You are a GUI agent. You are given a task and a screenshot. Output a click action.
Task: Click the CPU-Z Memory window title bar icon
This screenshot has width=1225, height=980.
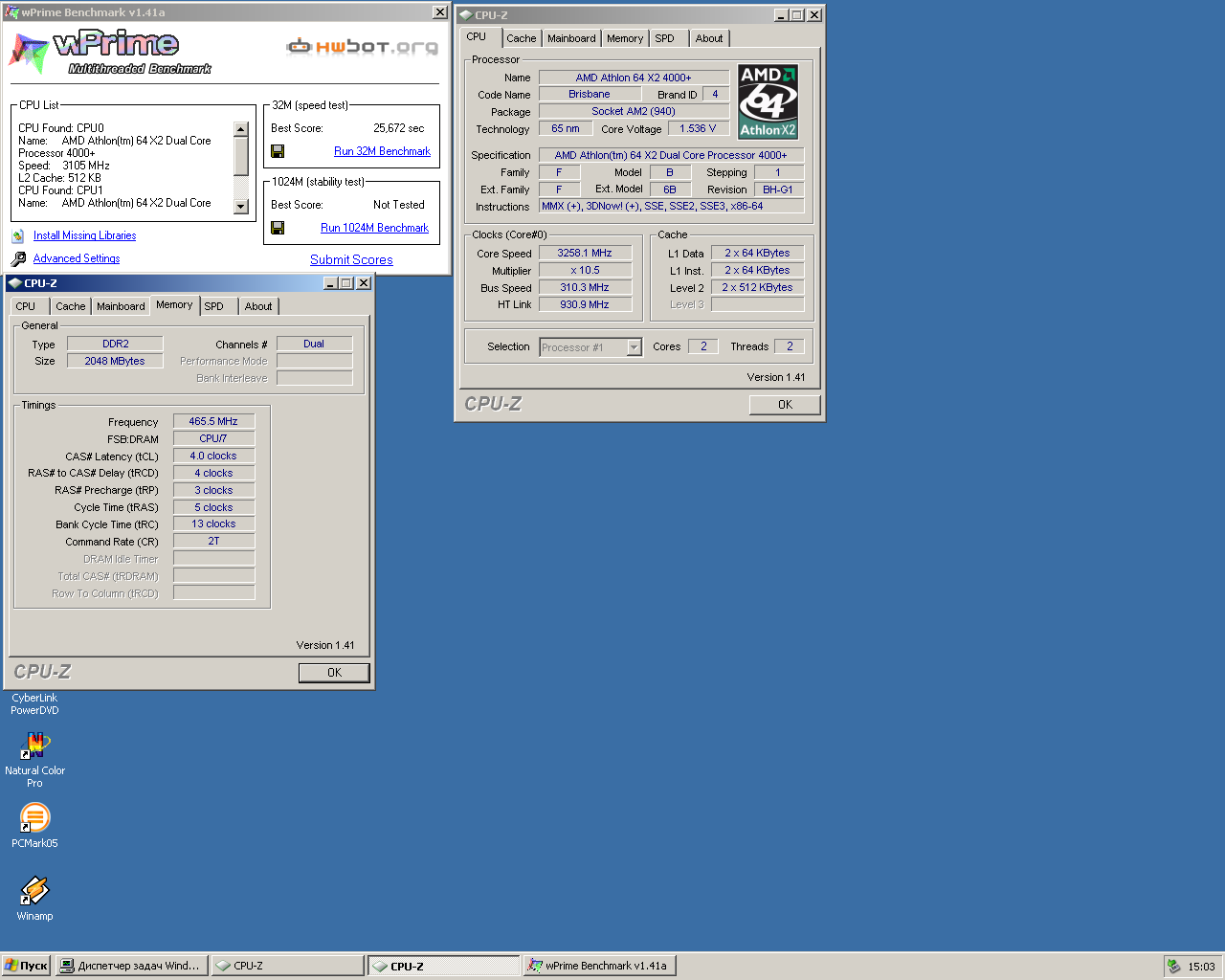(x=15, y=283)
